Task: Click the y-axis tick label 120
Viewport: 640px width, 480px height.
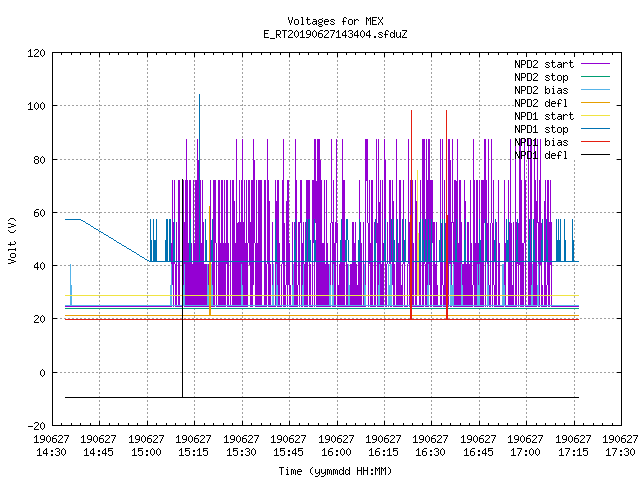Action: [36, 53]
